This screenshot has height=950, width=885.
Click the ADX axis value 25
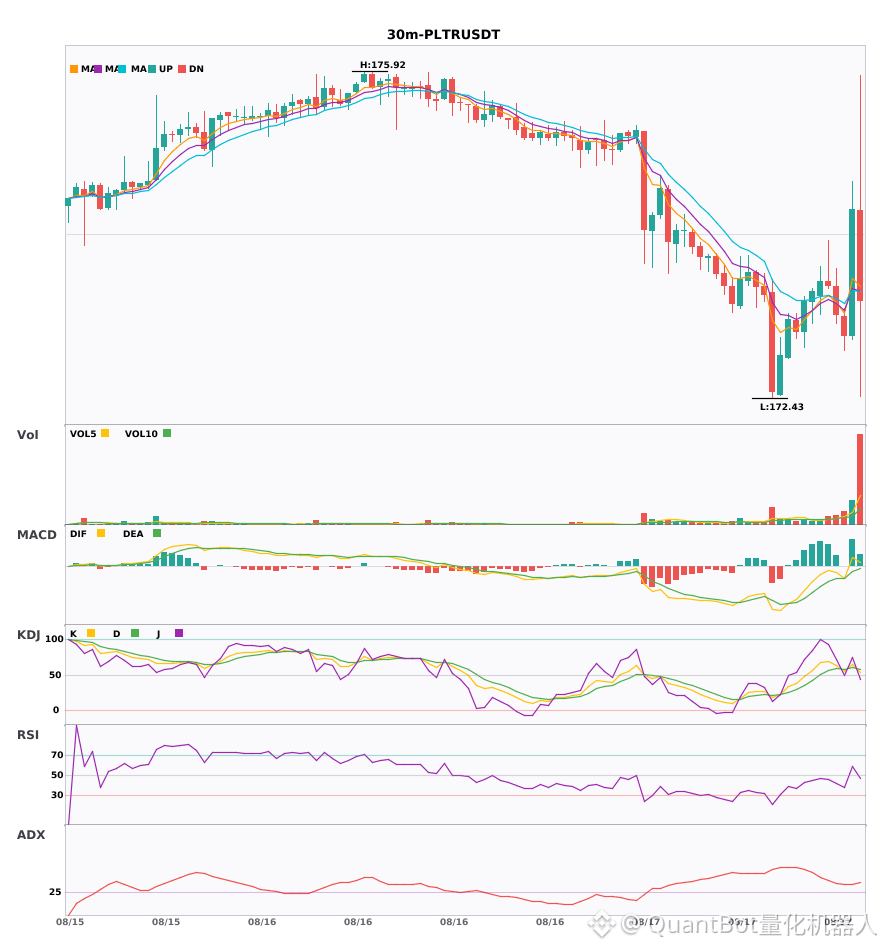point(55,892)
